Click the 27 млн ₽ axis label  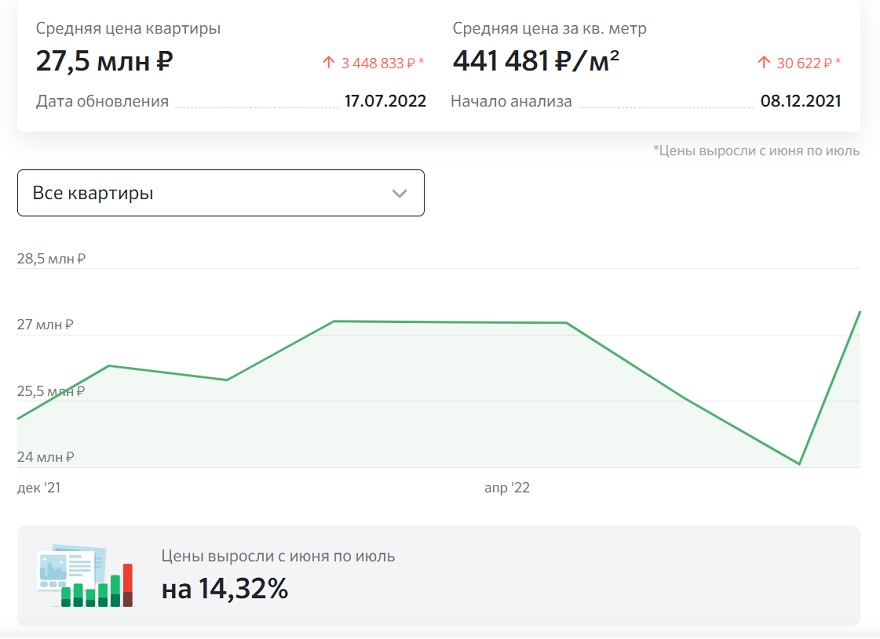tap(45, 325)
